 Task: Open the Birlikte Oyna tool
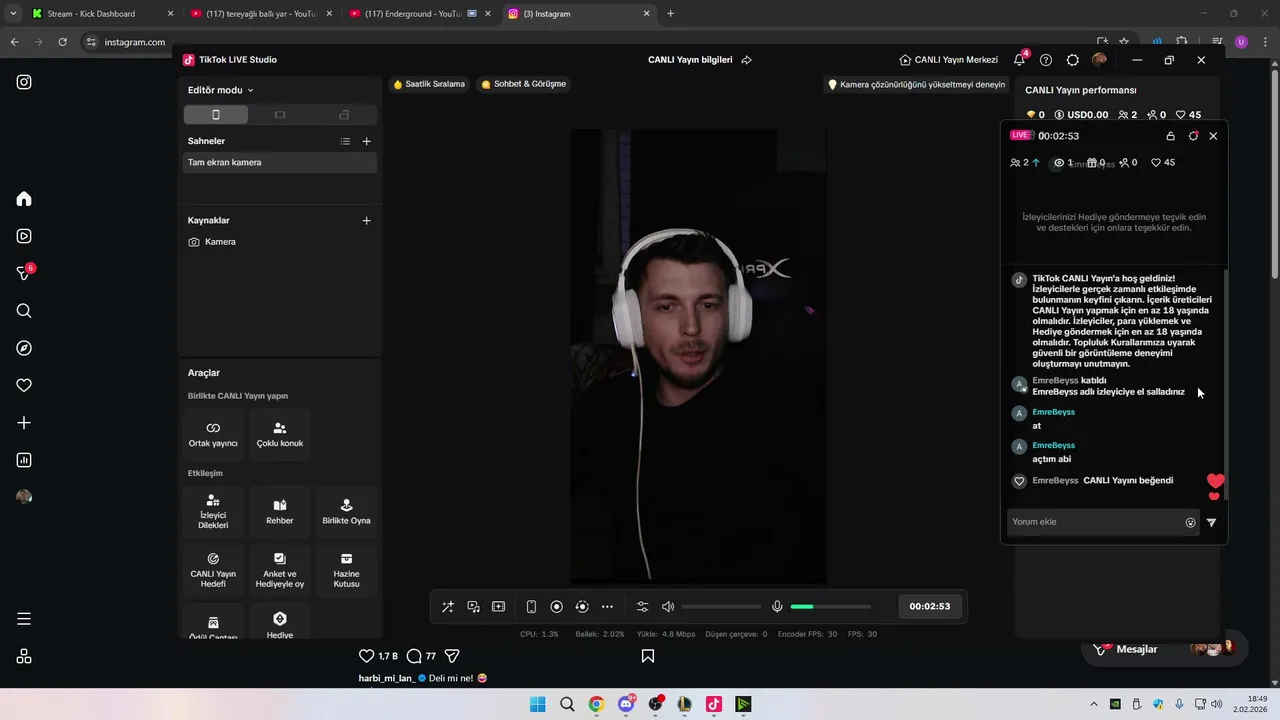(346, 512)
